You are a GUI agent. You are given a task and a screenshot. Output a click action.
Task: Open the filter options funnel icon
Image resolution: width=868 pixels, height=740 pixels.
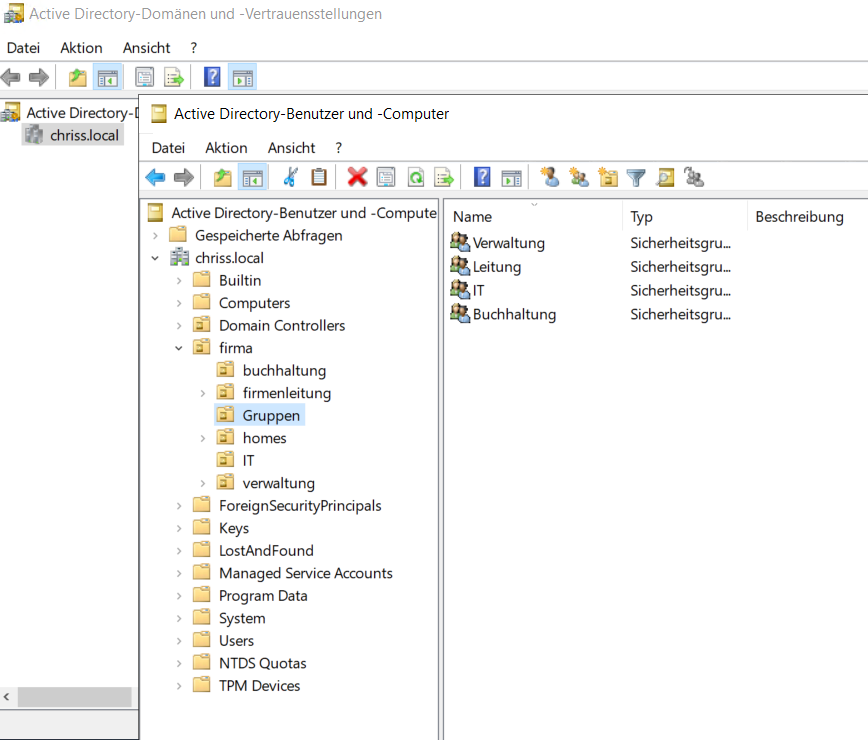click(x=636, y=178)
